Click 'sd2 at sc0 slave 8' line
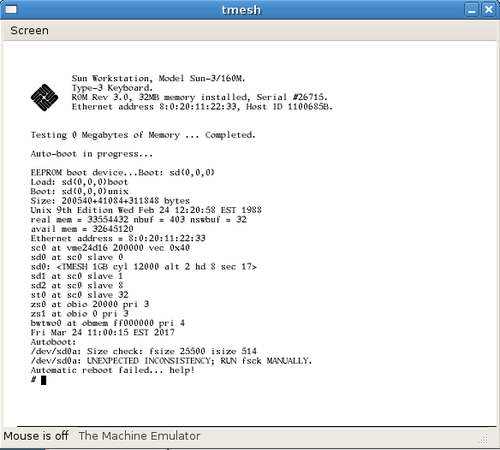This screenshot has height=450, width=500. (x=77, y=285)
